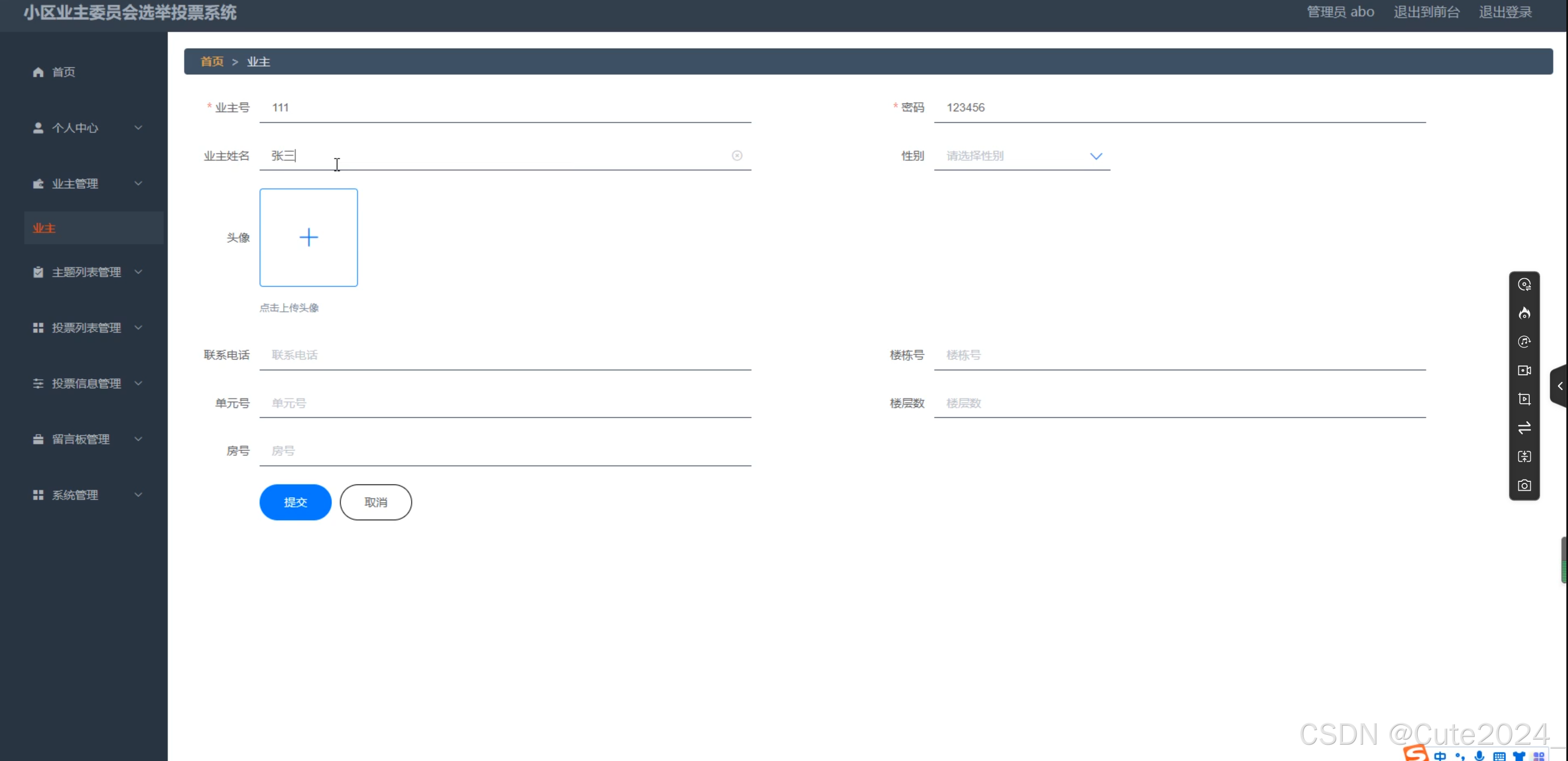Click 管理员 abo in the header

tap(1340, 12)
